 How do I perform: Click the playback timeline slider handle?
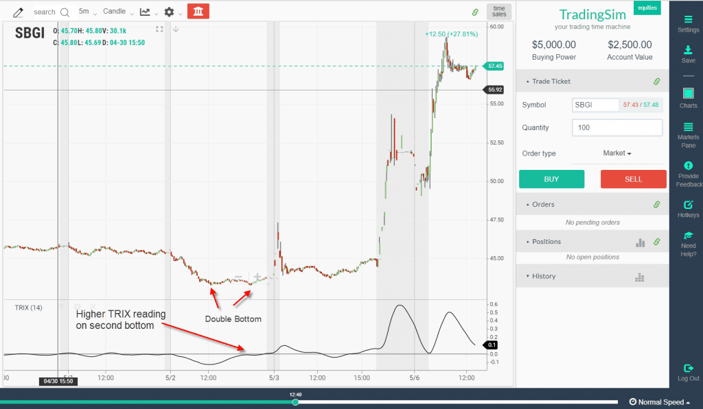[295, 402]
